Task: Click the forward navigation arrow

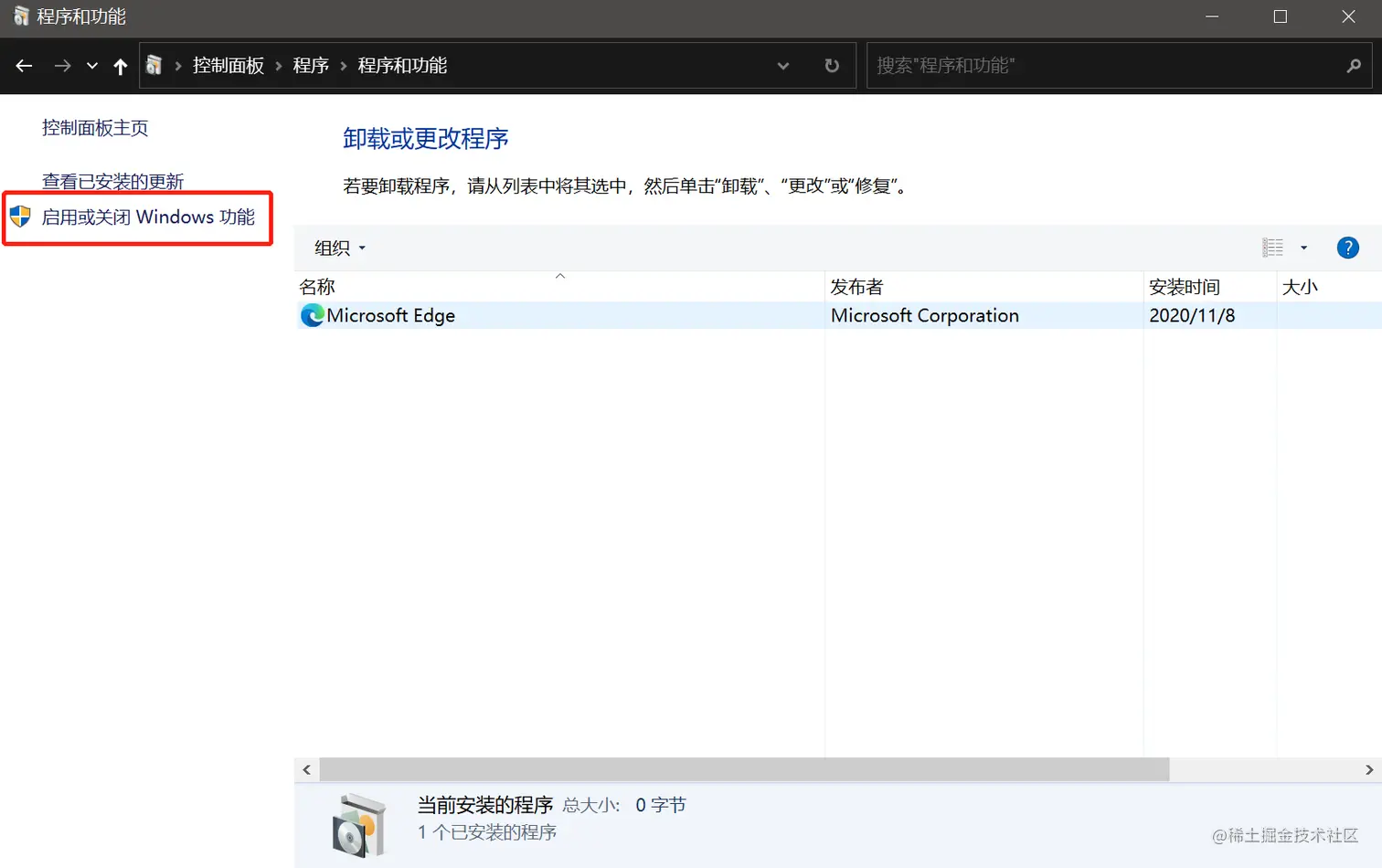Action: click(x=62, y=66)
